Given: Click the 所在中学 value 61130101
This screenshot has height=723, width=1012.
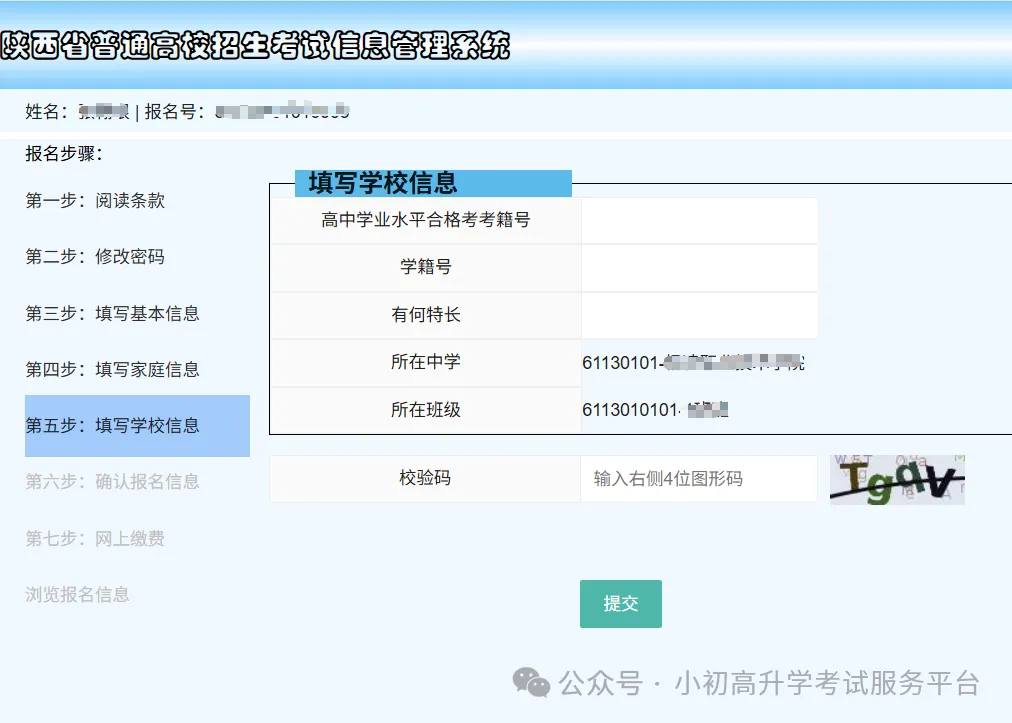Looking at the screenshot, I should tap(693, 363).
